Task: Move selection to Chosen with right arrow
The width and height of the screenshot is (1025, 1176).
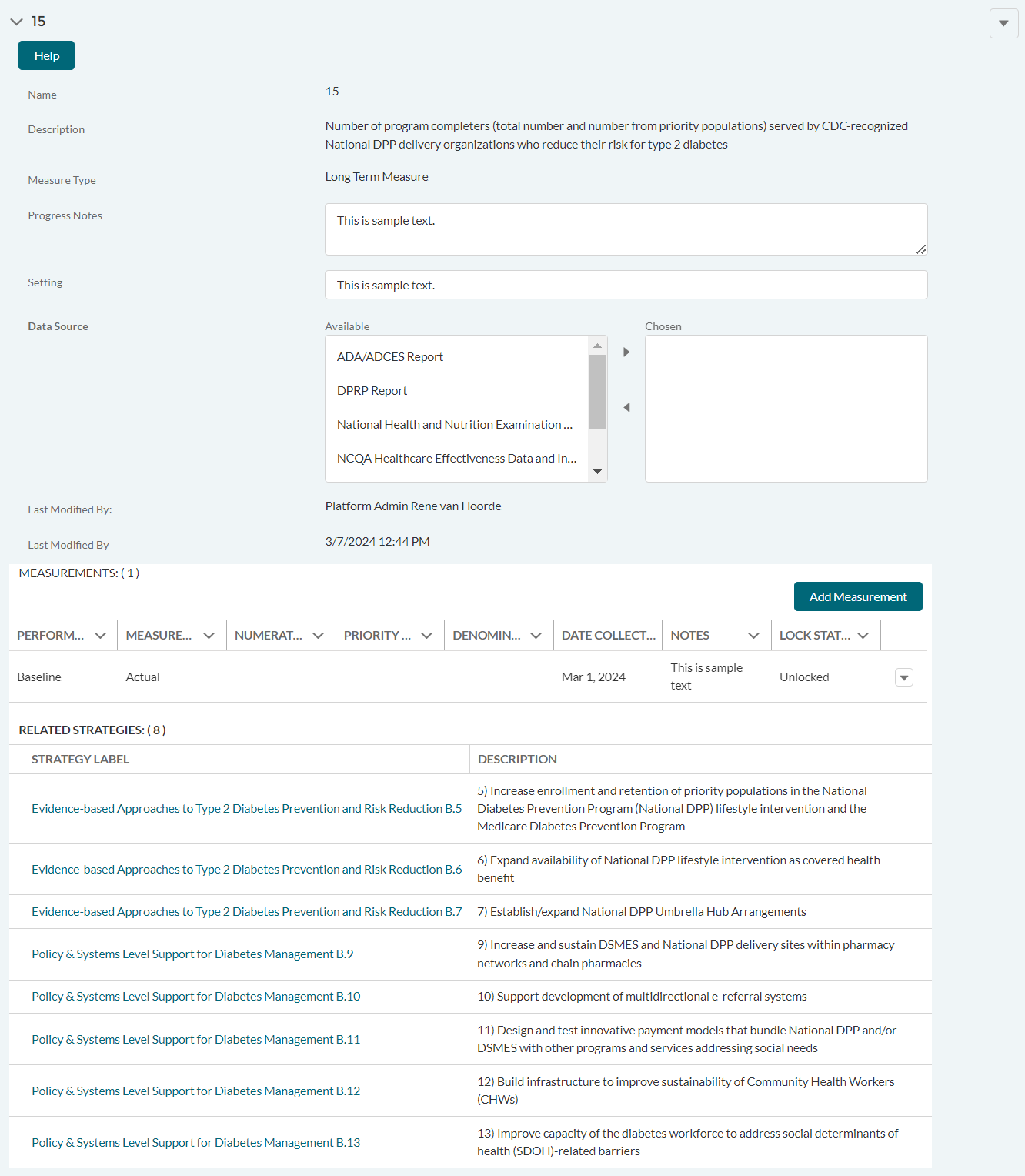Action: [626, 352]
